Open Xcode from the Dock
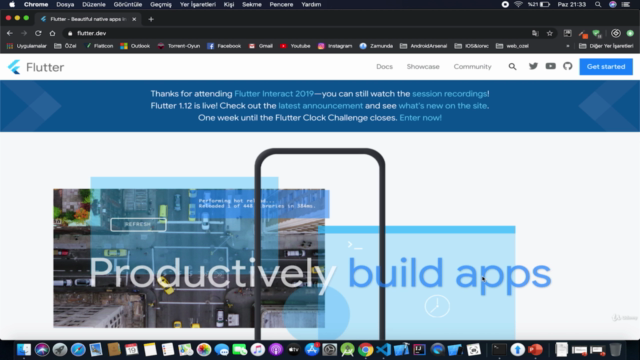Image resolution: width=640 pixels, height=360 pixels. (401, 350)
